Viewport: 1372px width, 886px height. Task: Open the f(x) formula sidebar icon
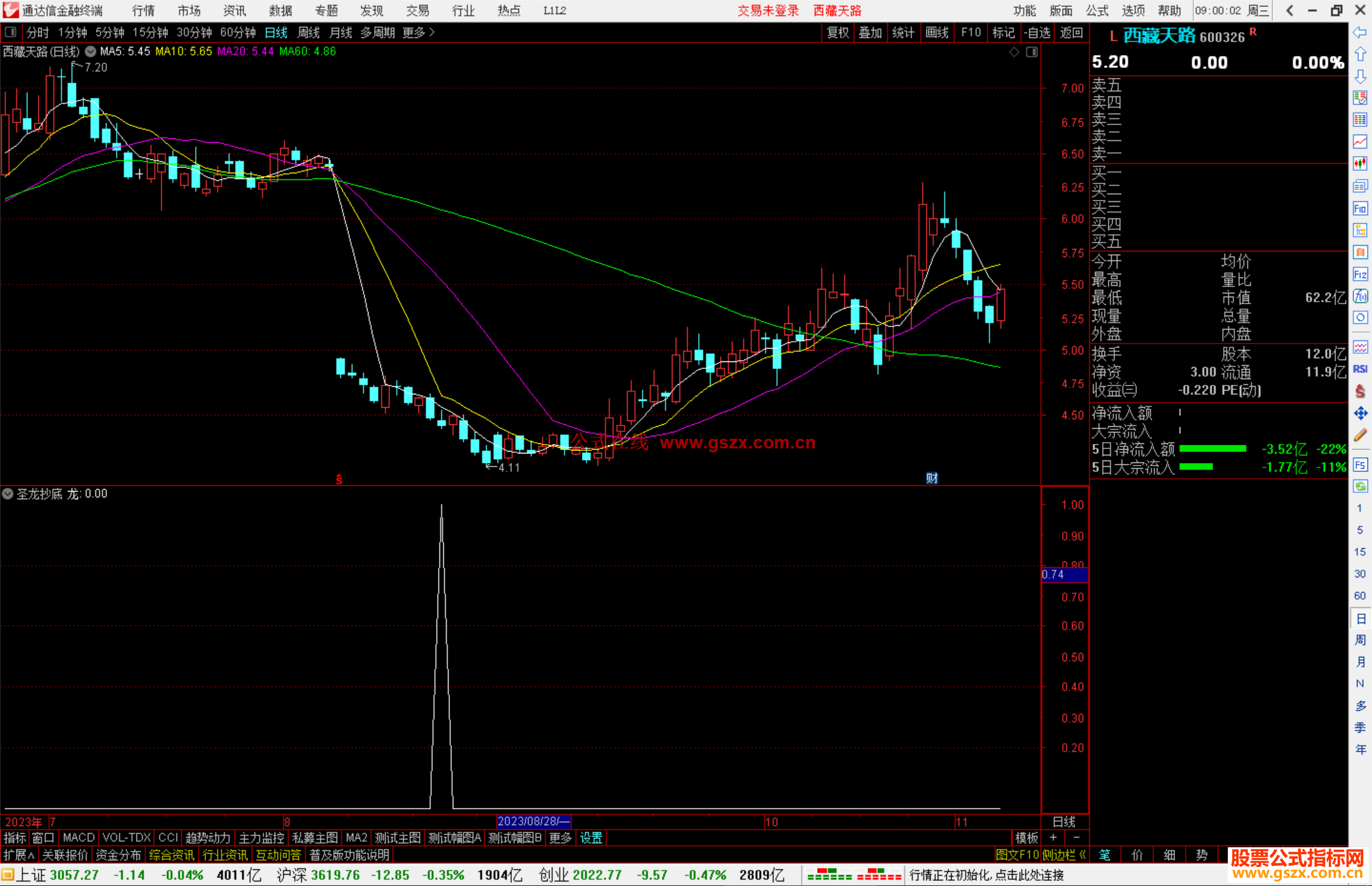[1359, 296]
